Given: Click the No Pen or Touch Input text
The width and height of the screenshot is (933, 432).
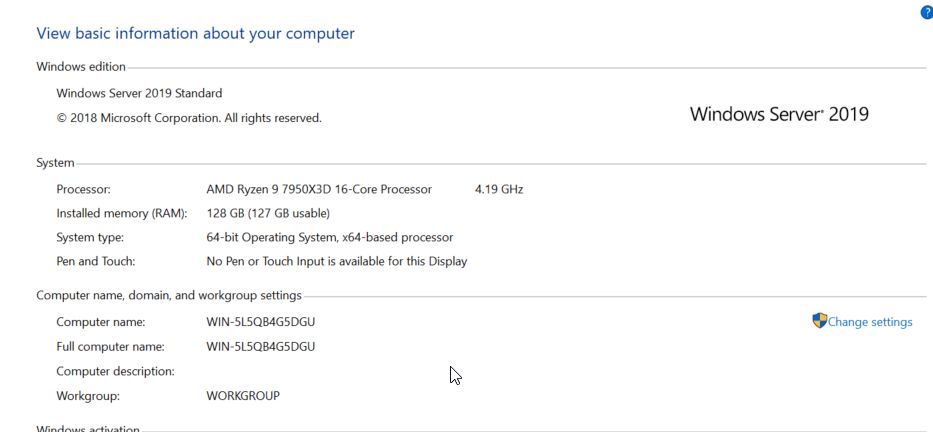Looking at the screenshot, I should pos(336,261).
